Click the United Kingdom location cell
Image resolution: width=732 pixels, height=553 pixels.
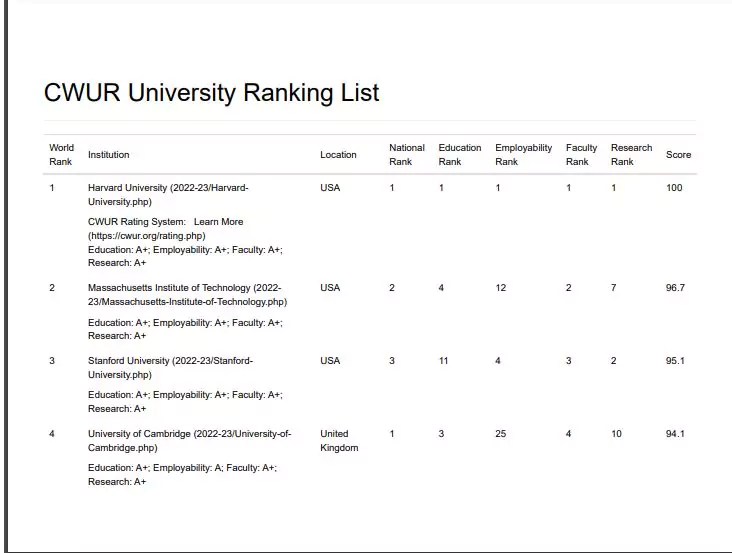(339, 441)
